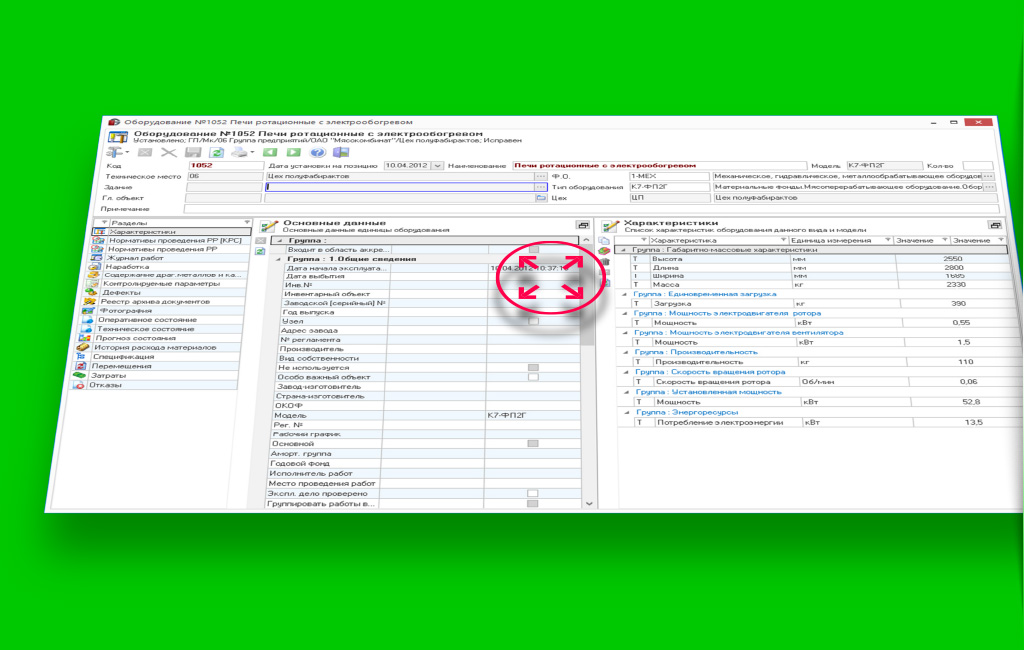Go to previous record with left arrow
Image resolution: width=1024 pixels, height=650 pixels.
click(x=270, y=152)
